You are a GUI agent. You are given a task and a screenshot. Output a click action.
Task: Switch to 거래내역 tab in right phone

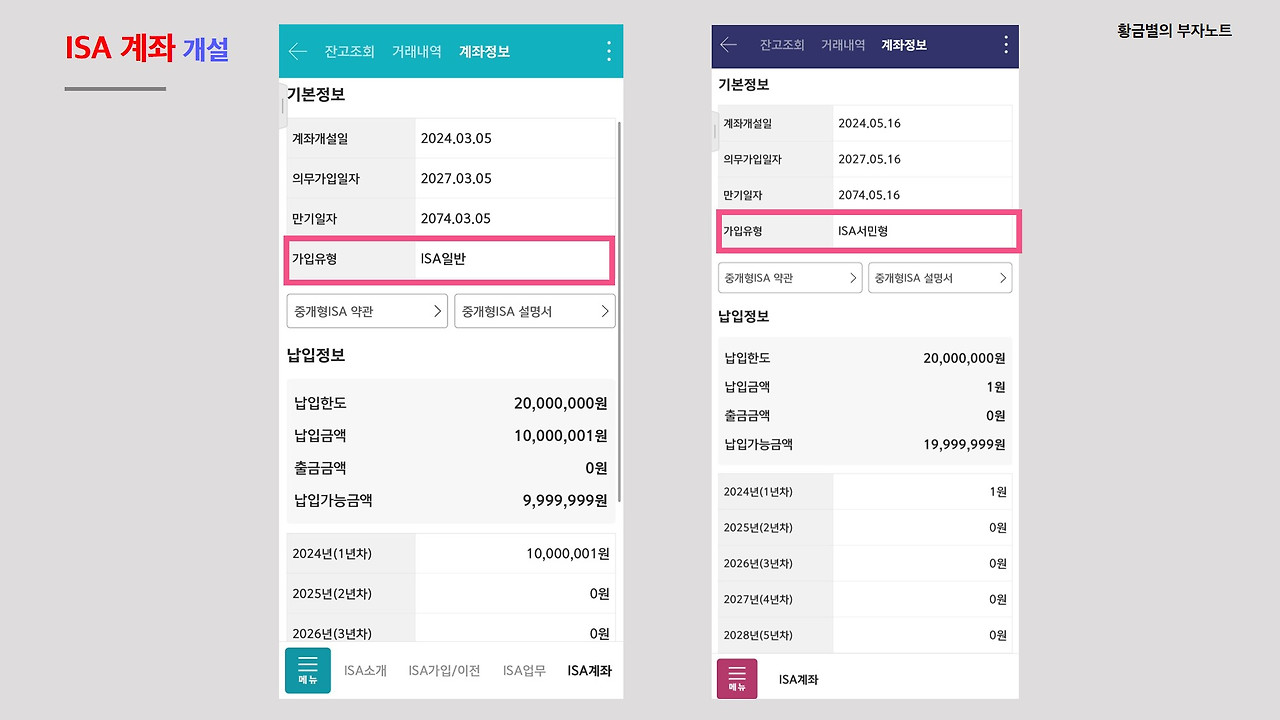(843, 45)
